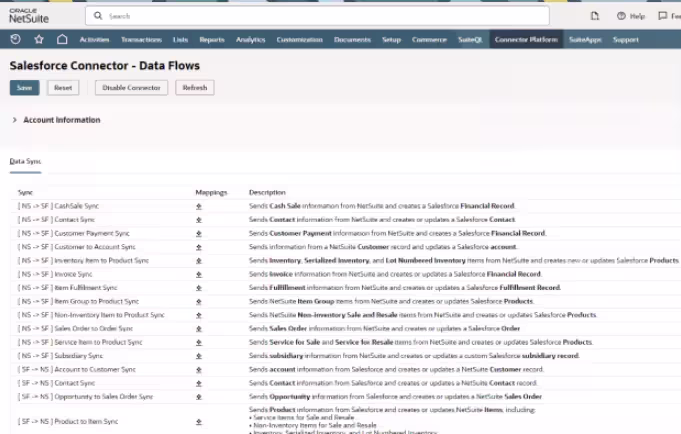
Task: Select the Data Sync tab
Action: (x=26, y=161)
